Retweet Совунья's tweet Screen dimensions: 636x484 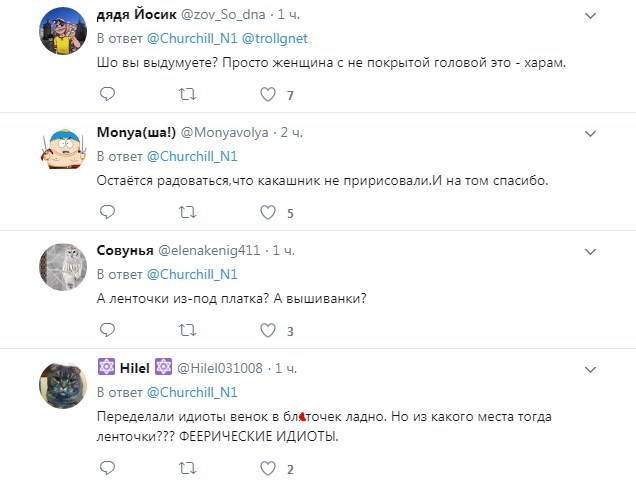point(187,331)
